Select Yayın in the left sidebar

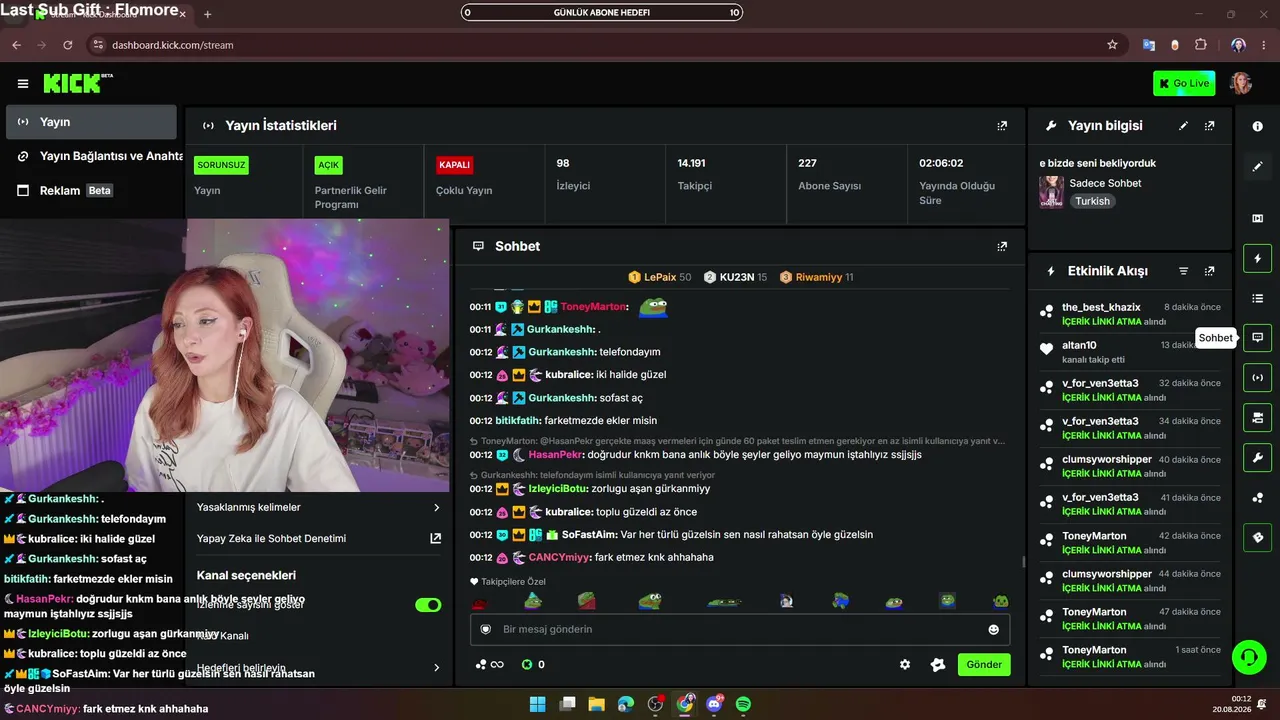(x=91, y=122)
